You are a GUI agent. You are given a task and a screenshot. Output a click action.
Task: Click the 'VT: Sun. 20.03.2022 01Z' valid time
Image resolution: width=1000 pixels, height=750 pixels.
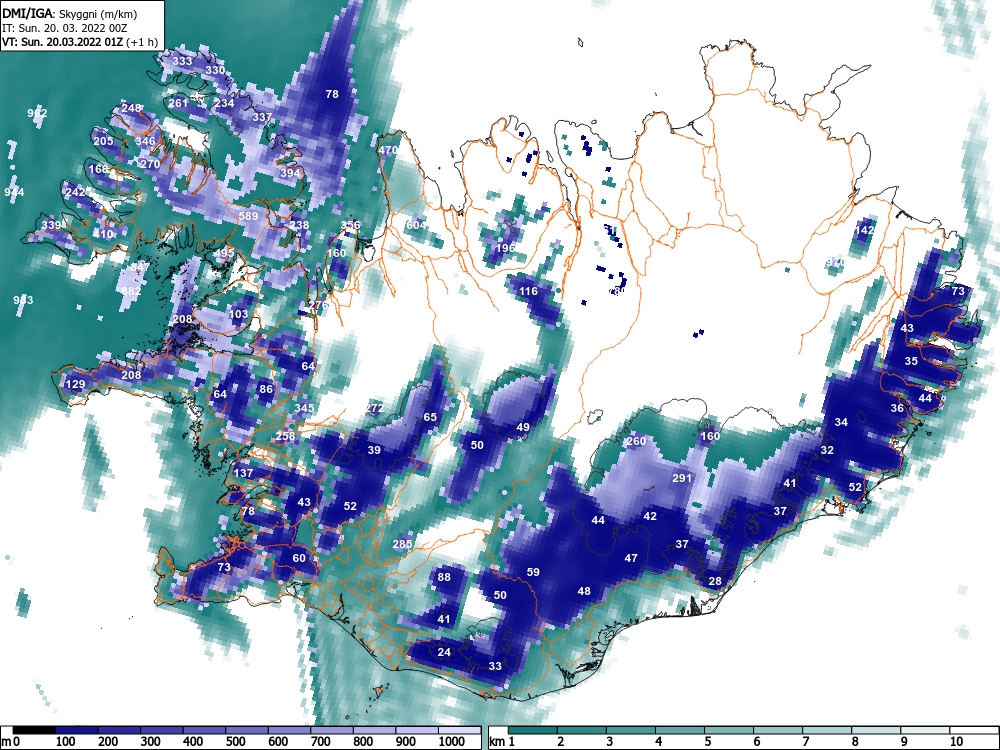[x=63, y=42]
